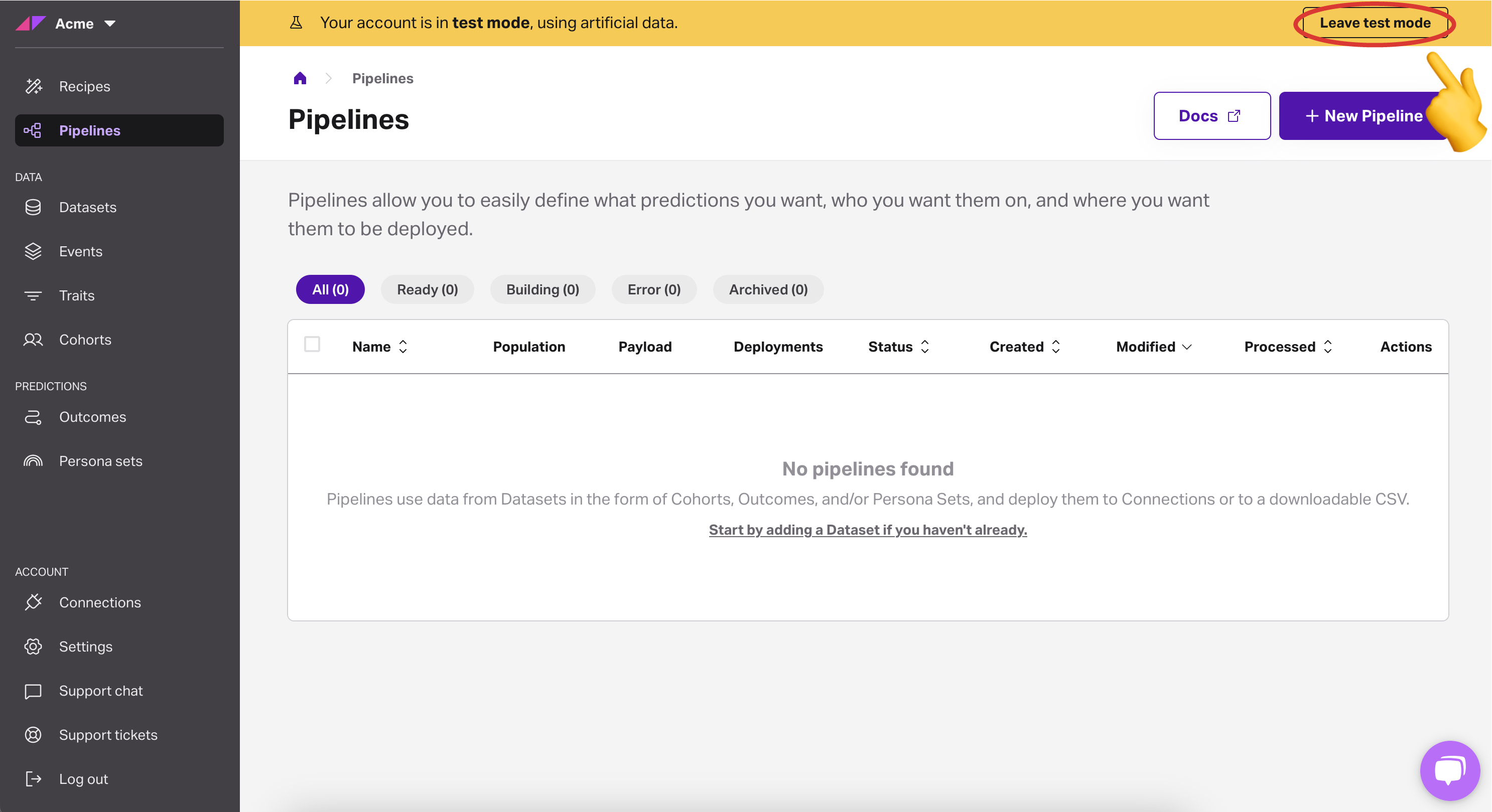
Task: Click the New Pipeline button
Action: [x=1363, y=116]
